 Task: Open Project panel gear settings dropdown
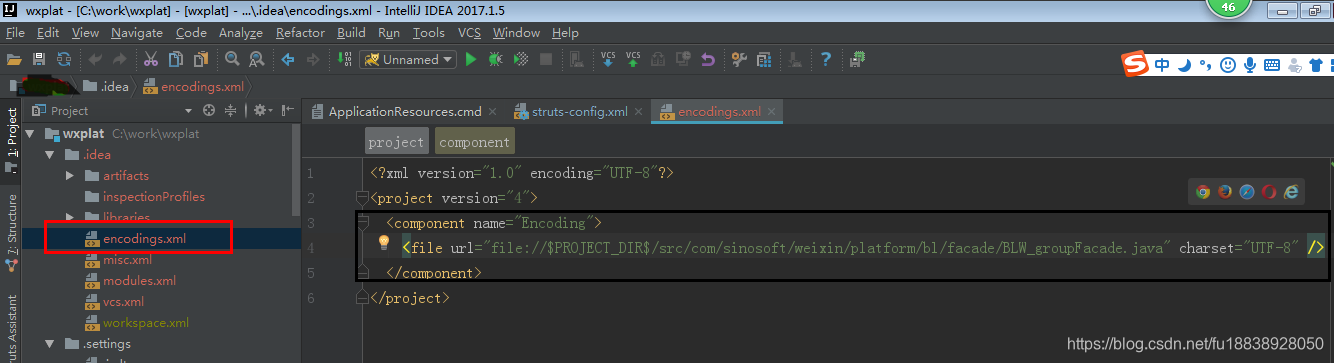[263, 111]
